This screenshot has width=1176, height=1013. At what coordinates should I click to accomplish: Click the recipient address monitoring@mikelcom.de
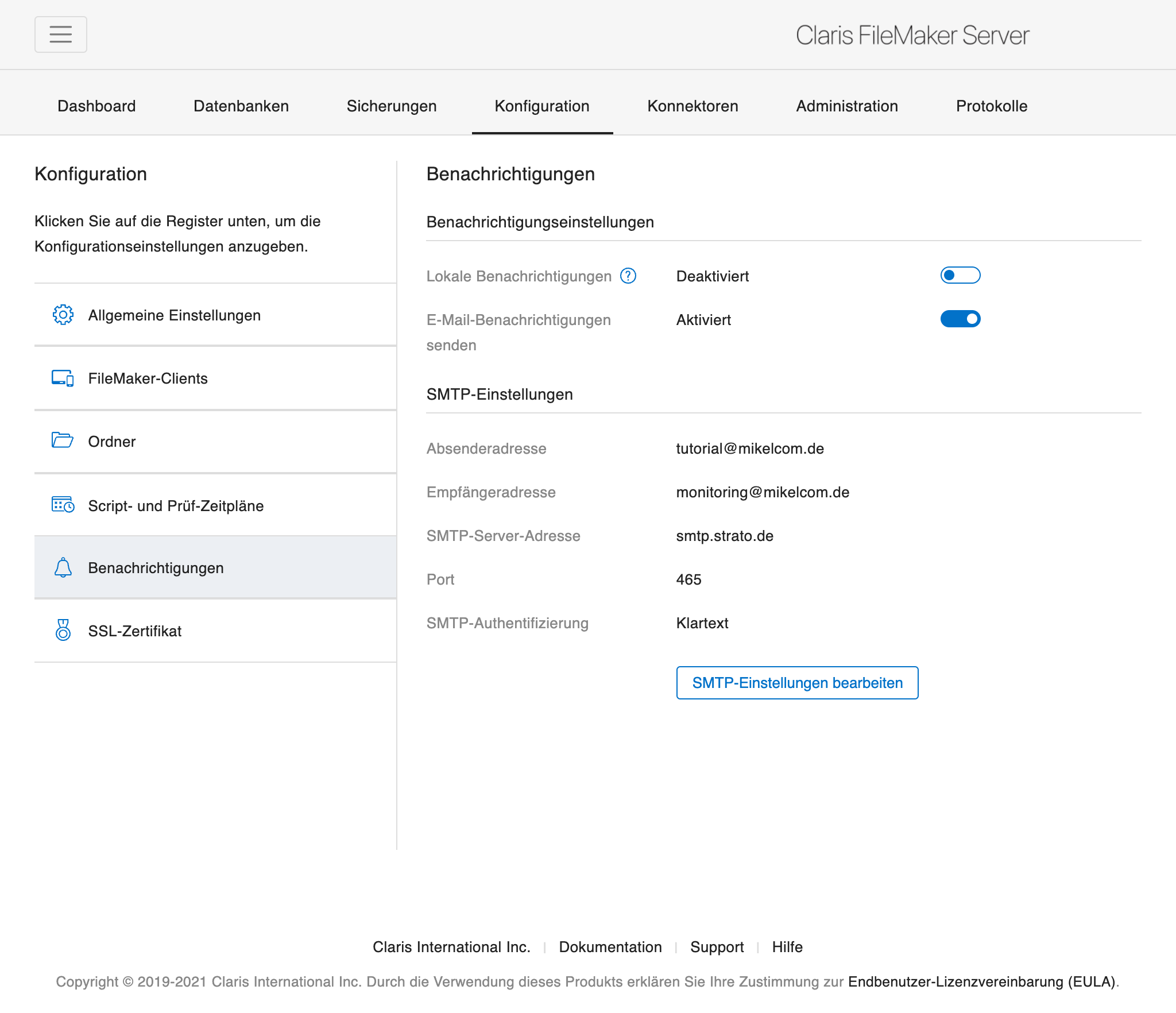click(x=763, y=492)
